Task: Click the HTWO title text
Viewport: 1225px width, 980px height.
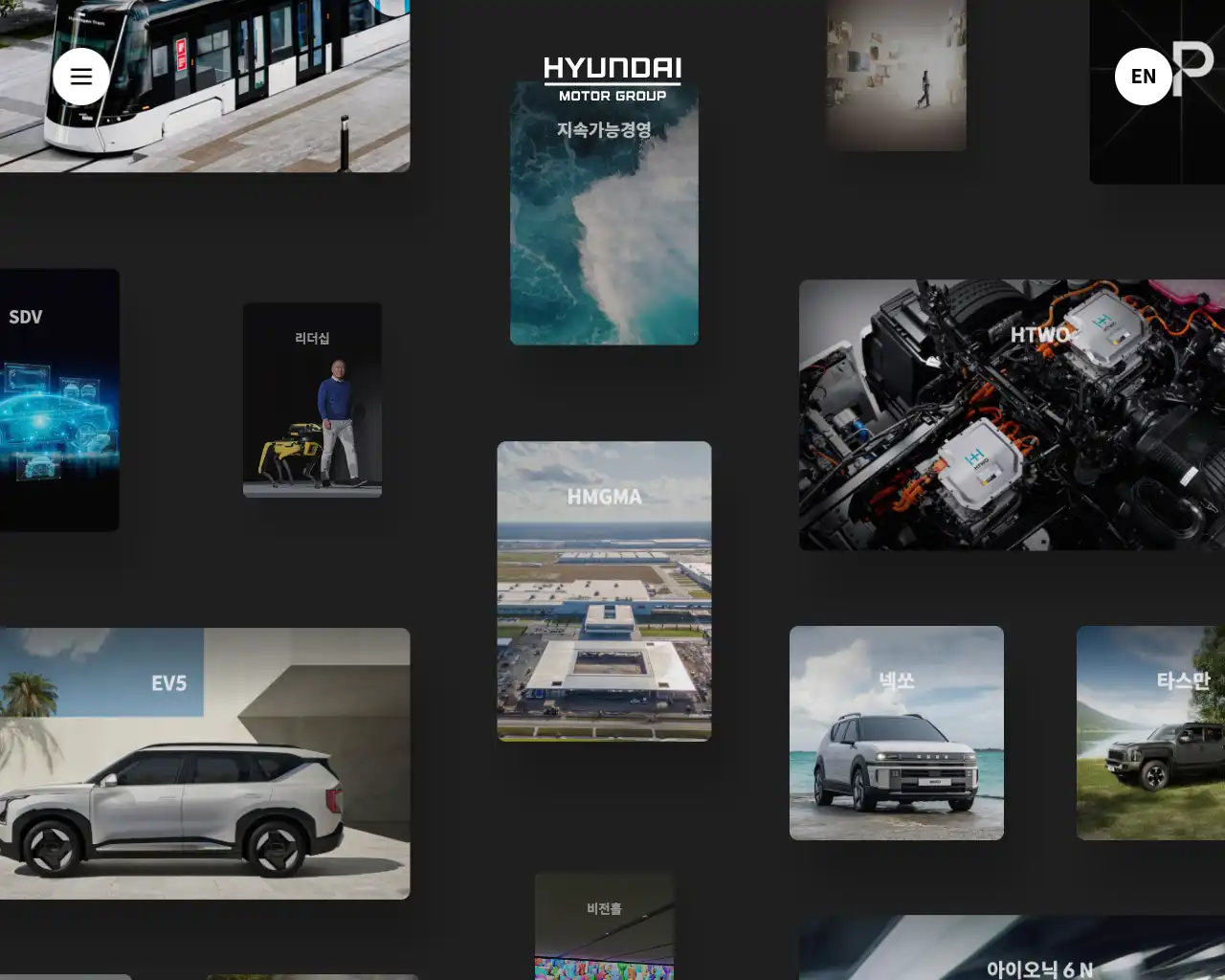Action: [x=1039, y=335]
